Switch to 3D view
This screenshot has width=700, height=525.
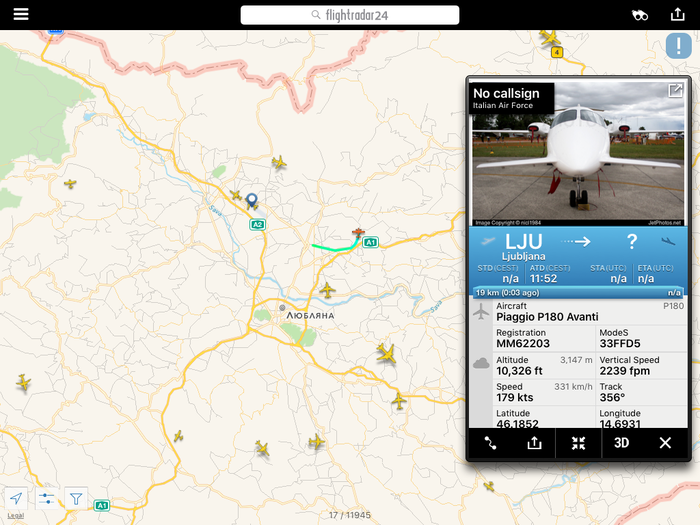coord(621,443)
